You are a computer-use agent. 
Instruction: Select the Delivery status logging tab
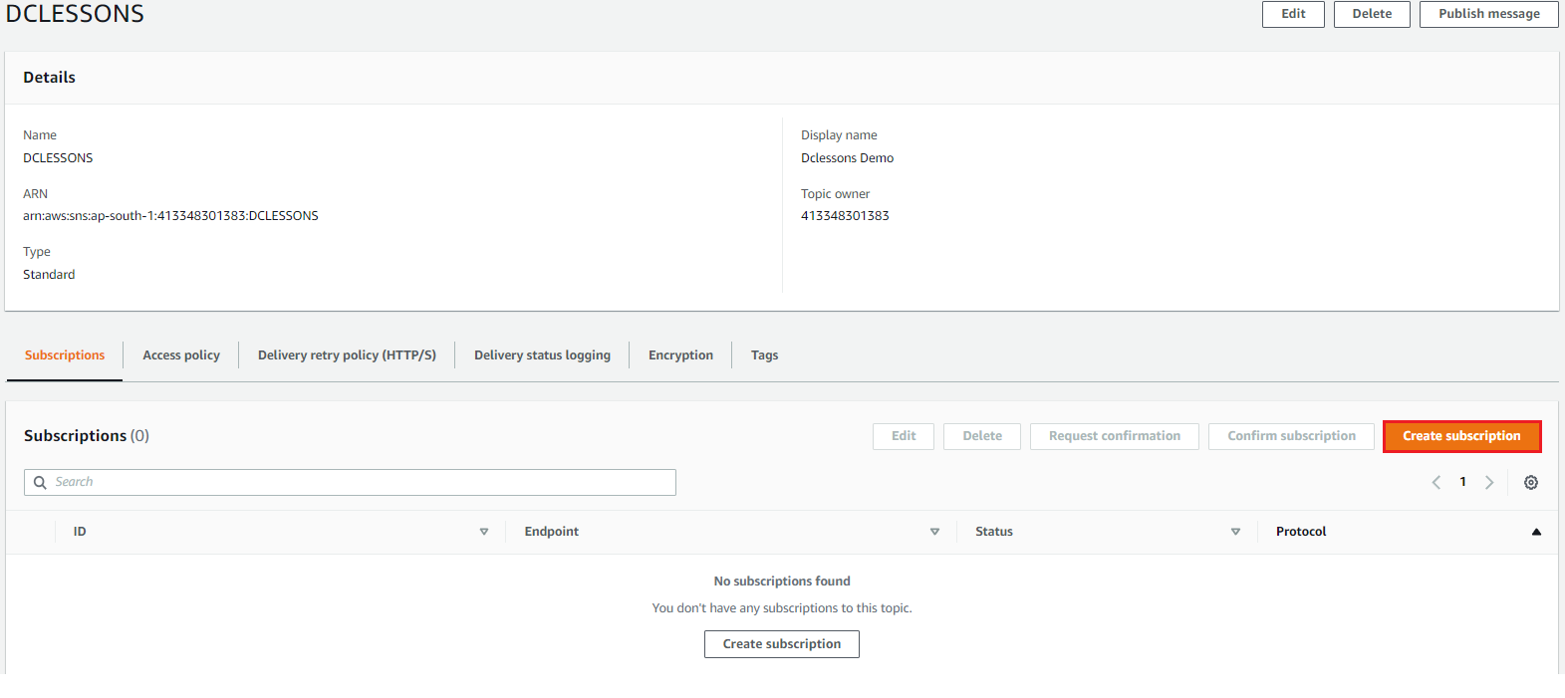point(542,355)
